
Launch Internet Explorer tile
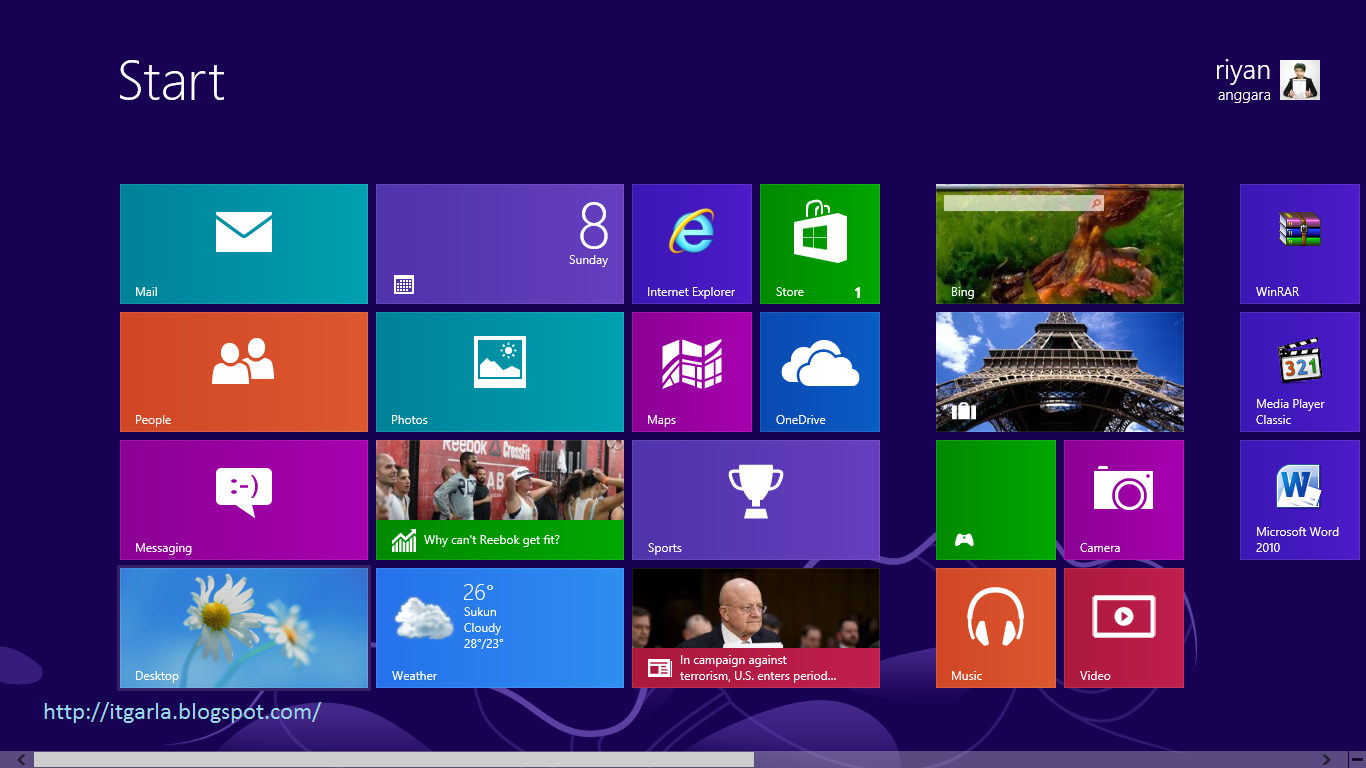692,244
